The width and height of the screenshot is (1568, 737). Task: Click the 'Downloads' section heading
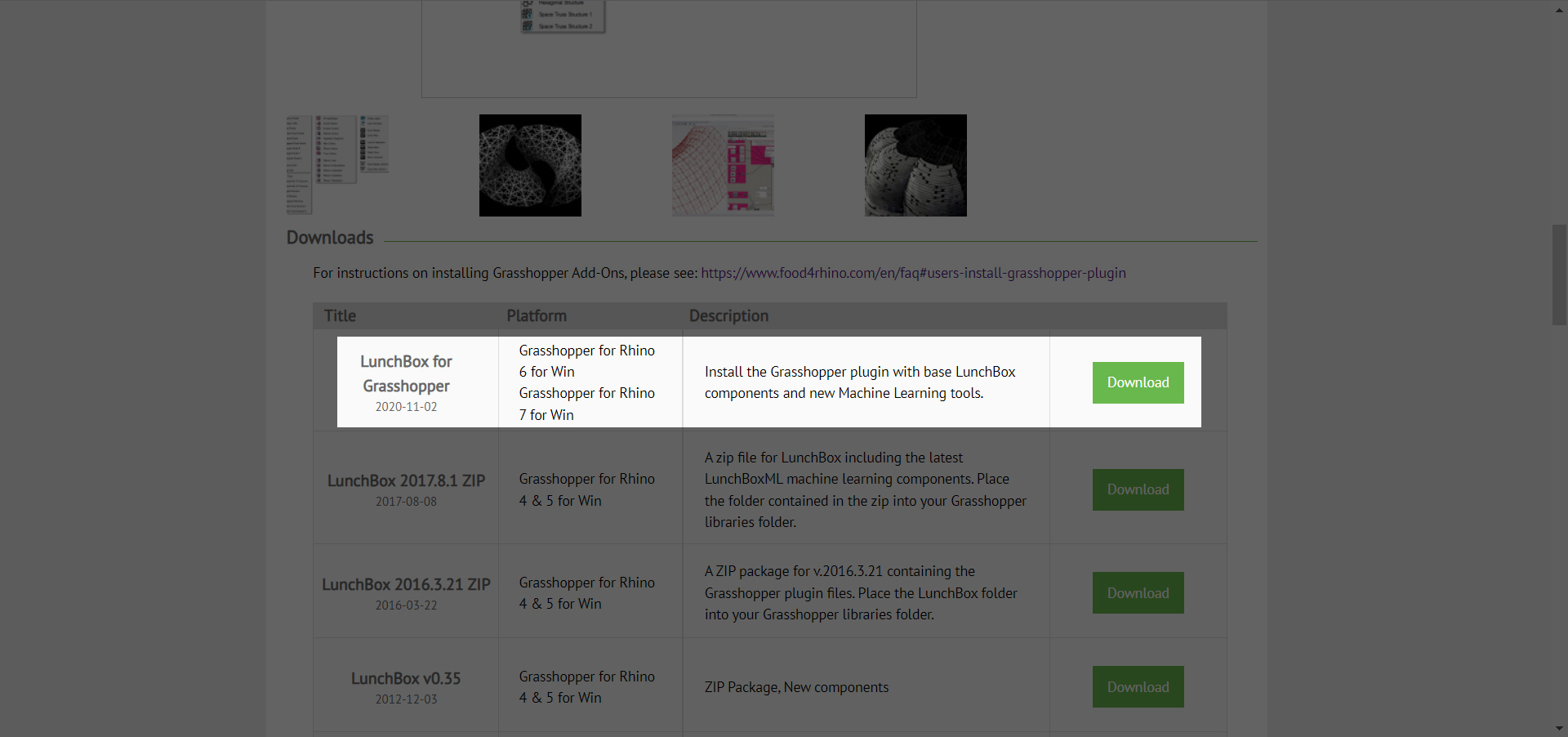click(x=330, y=238)
